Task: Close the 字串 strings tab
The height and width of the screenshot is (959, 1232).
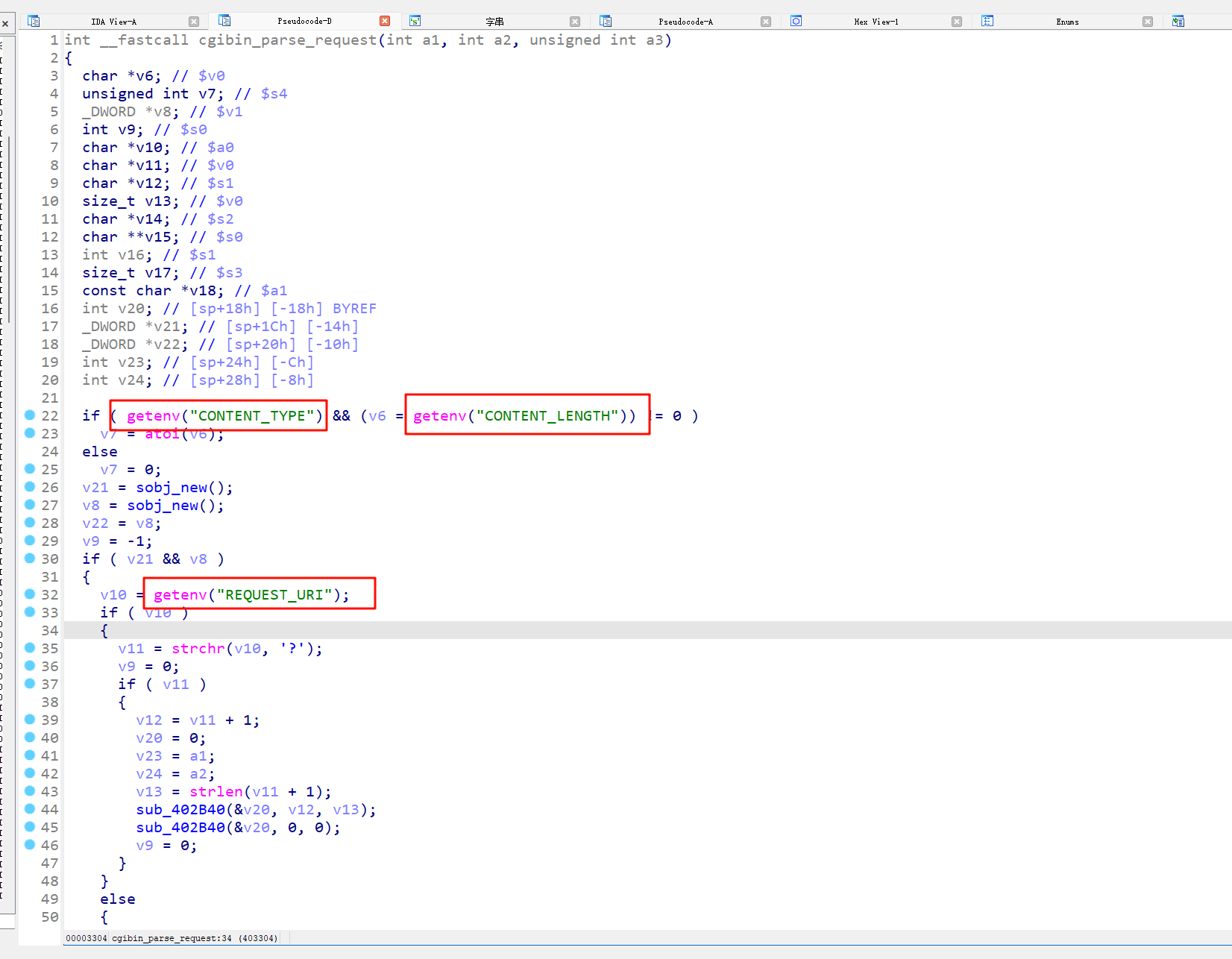Action: [x=575, y=22]
